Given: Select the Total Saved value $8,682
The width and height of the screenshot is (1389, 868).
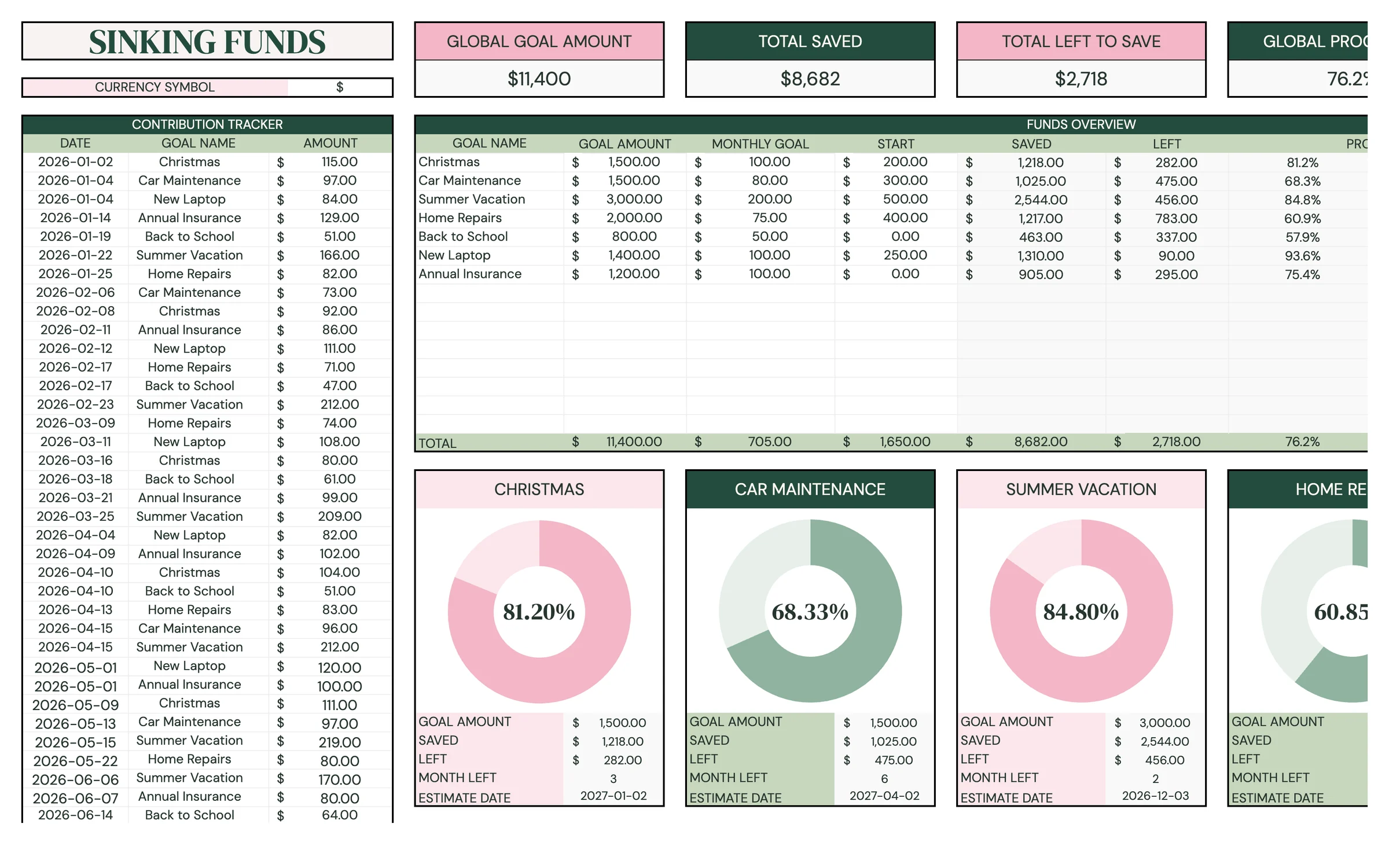Looking at the screenshot, I should tap(810, 79).
